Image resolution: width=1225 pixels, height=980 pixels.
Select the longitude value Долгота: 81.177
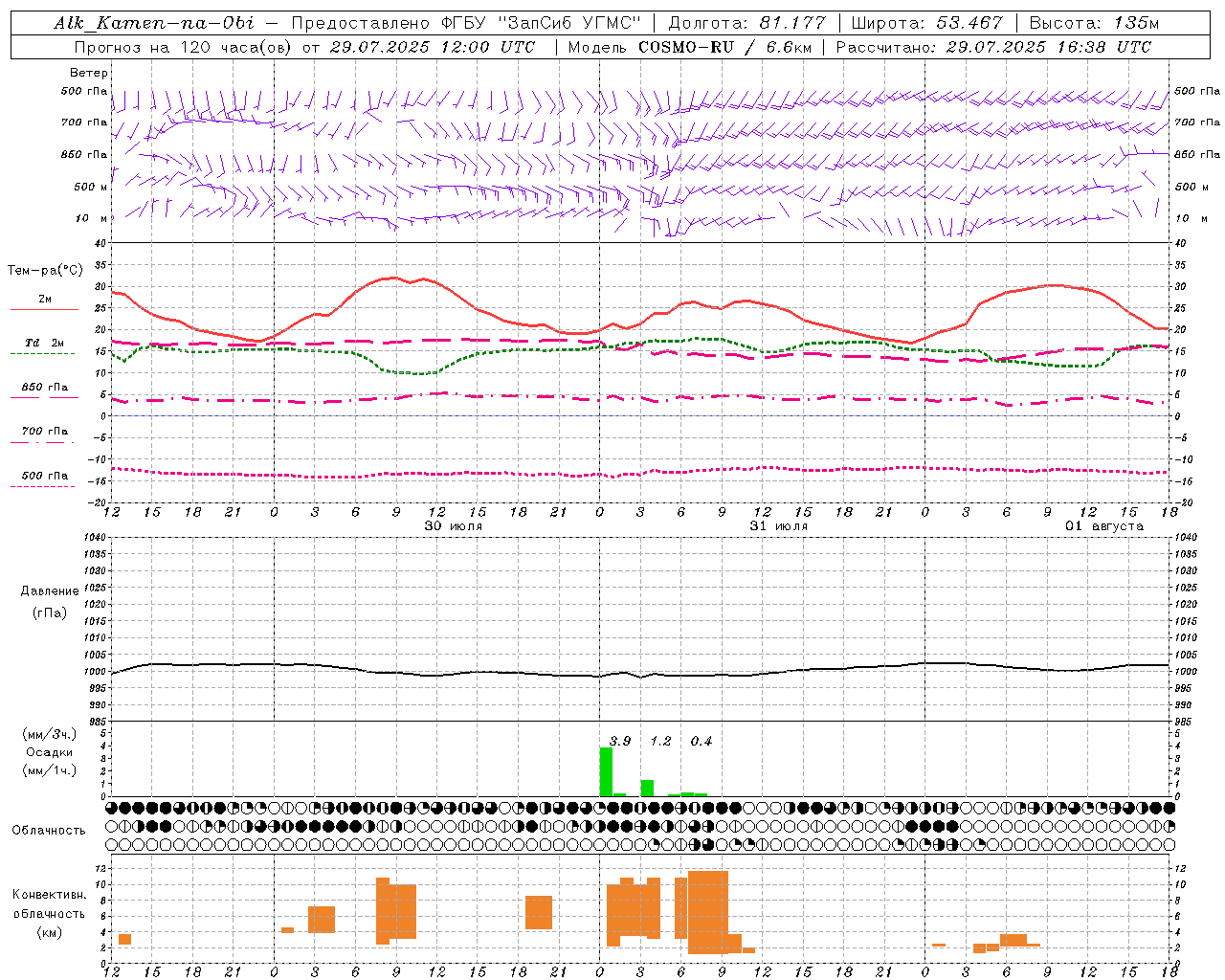click(747, 23)
